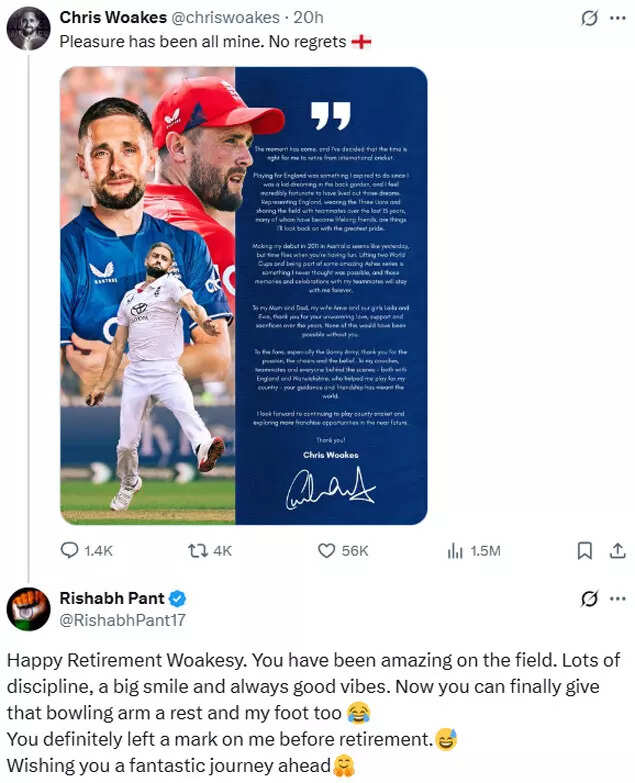Click the reply comment icon on Woakes's post

tap(70, 550)
